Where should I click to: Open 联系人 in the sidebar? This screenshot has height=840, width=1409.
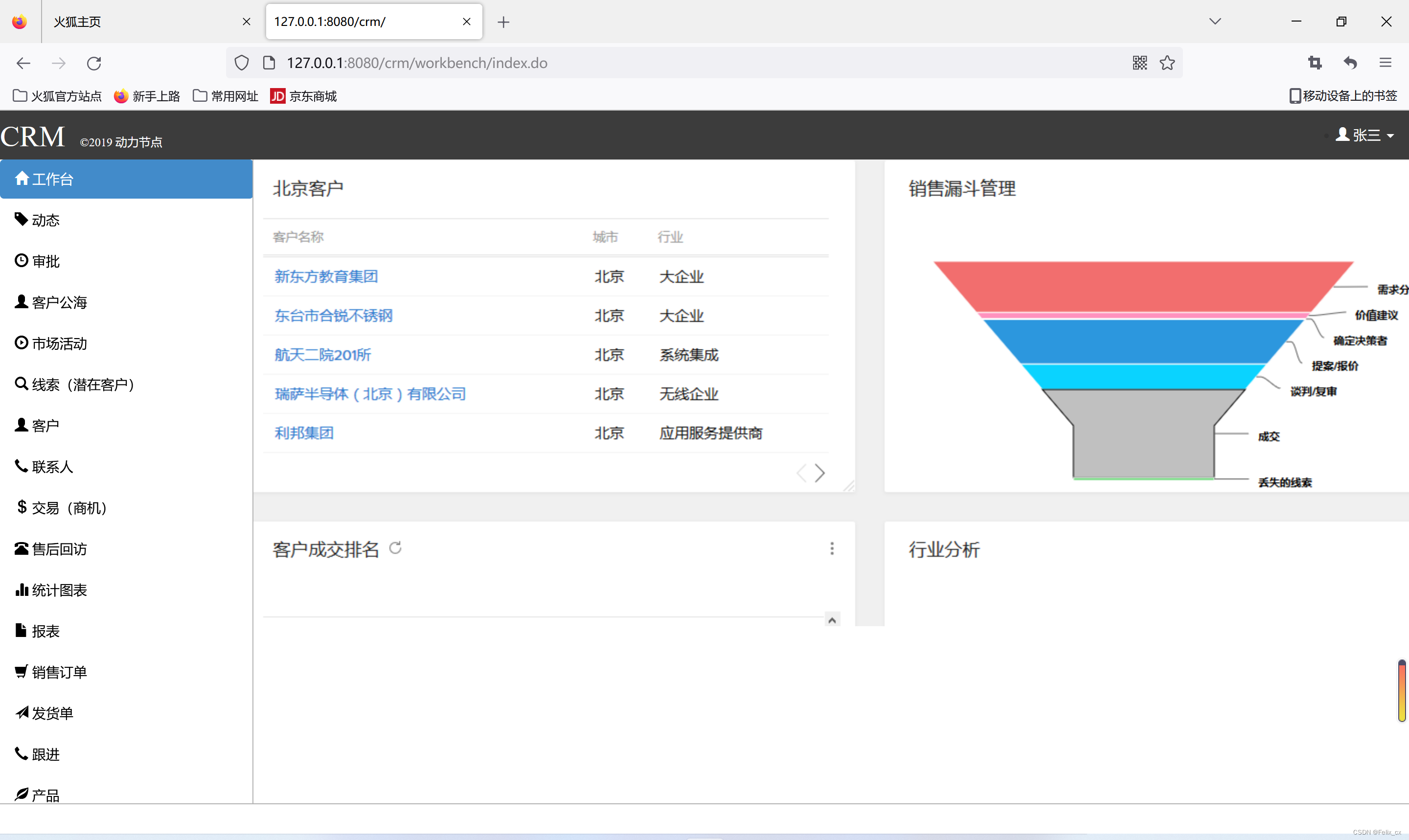click(x=126, y=467)
